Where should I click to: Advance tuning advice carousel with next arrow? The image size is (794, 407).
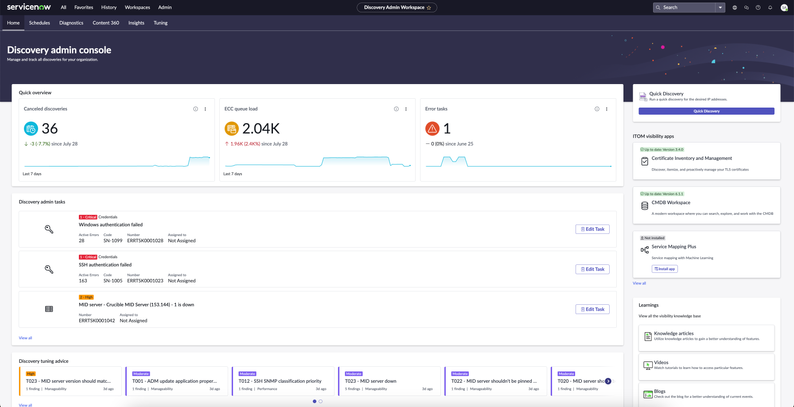coord(608,381)
